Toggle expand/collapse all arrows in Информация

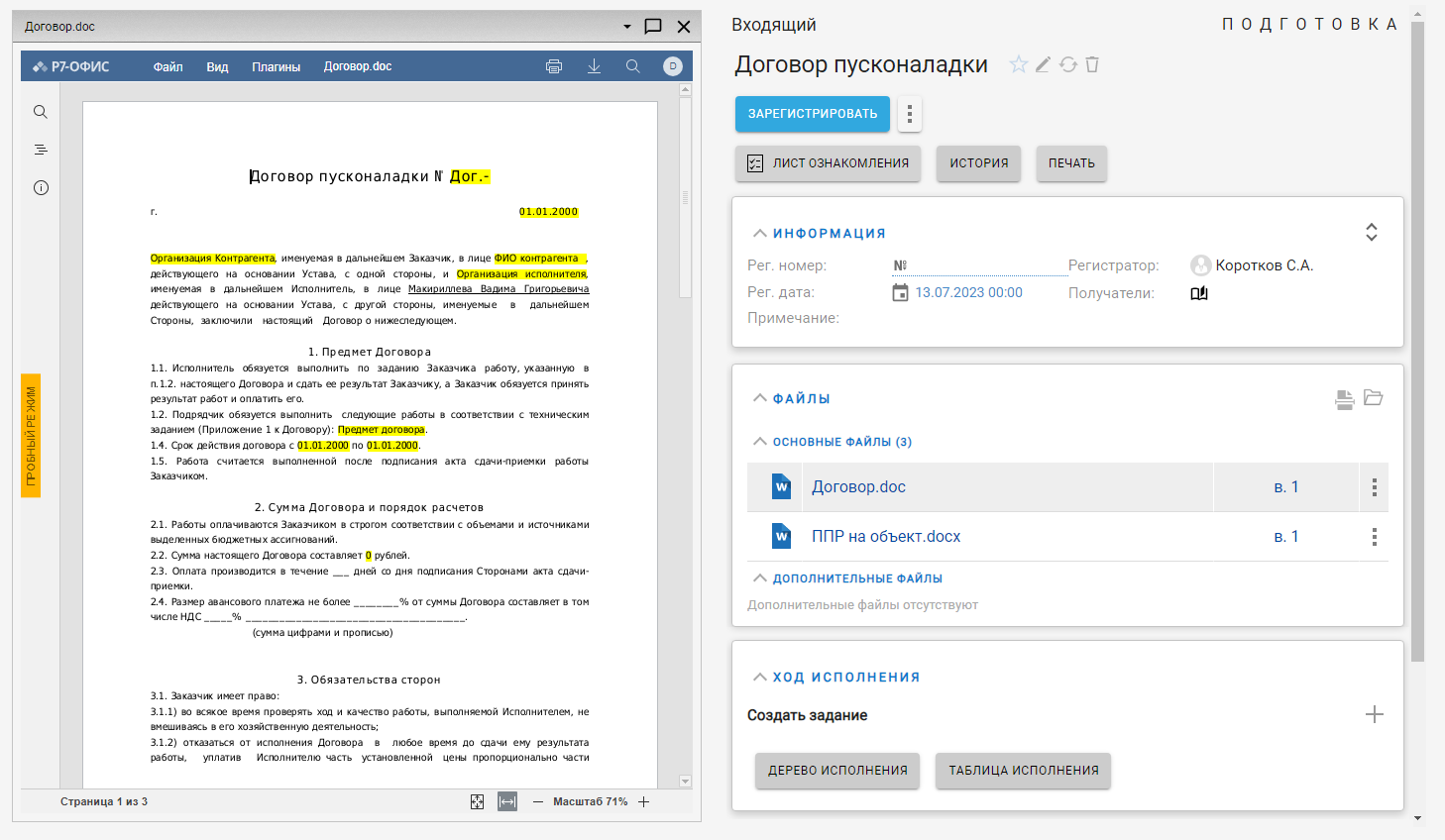pyautogui.click(x=1372, y=232)
